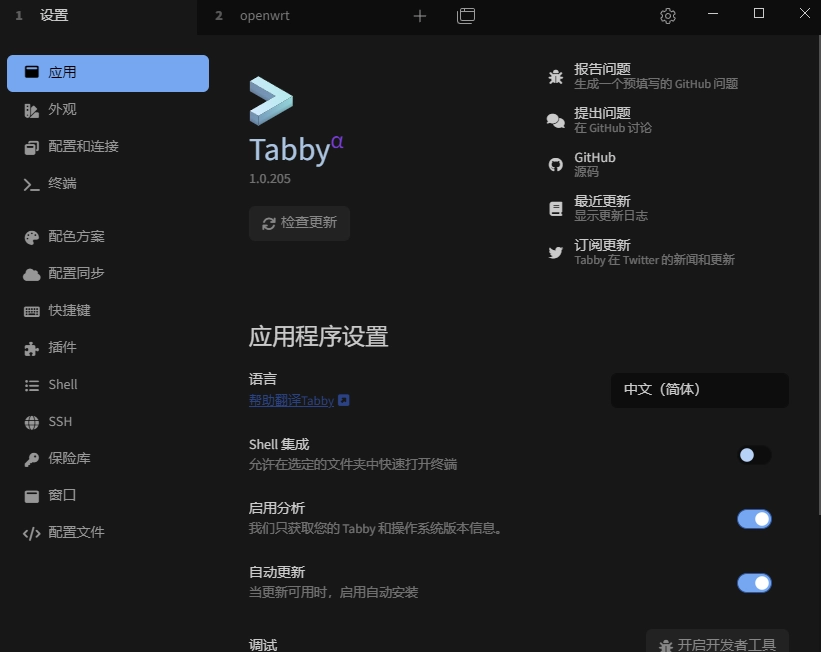Open 订阅更新 Twitter link
Image resolution: width=821 pixels, height=652 pixels.
(654, 252)
